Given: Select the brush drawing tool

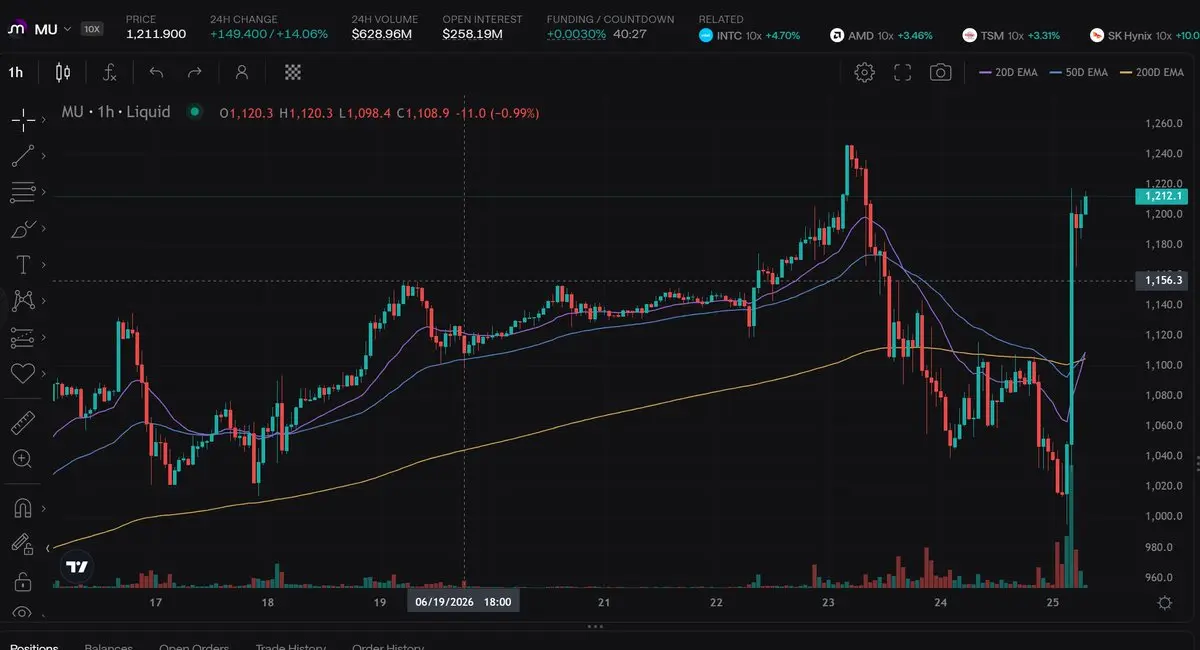Looking at the screenshot, I should [x=23, y=228].
